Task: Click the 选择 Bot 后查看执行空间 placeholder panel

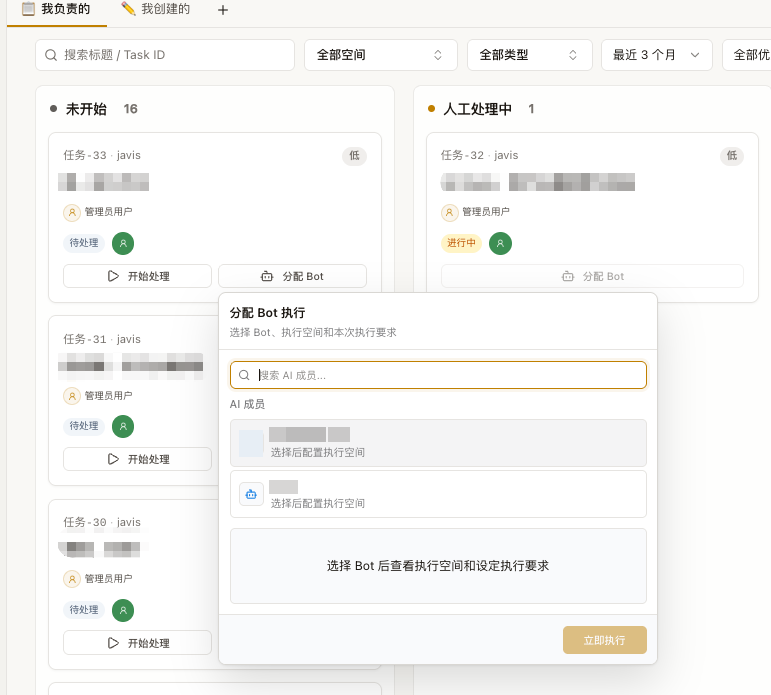Action: click(x=438, y=566)
